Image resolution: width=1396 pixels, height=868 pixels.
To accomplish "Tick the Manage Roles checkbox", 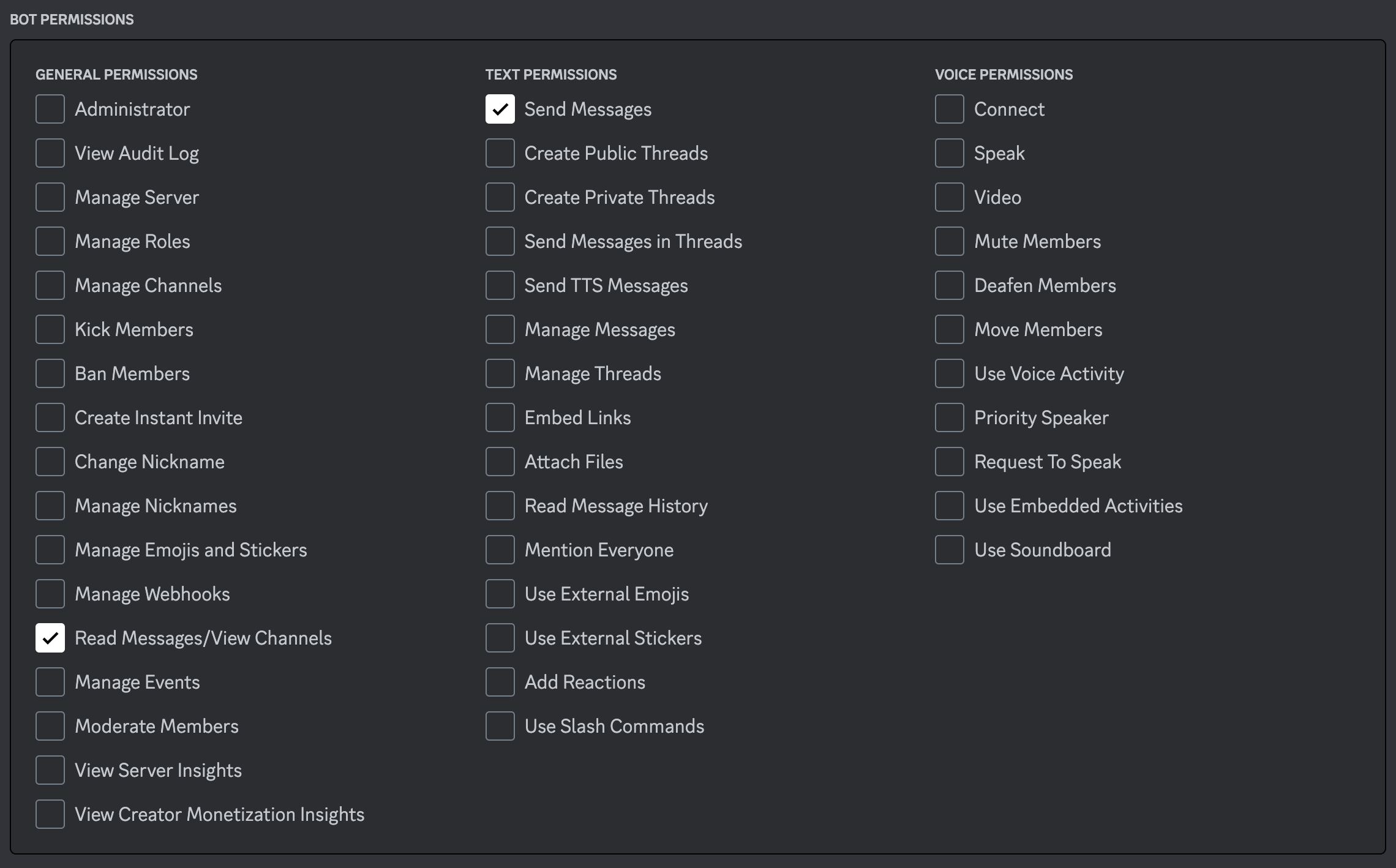I will pyautogui.click(x=50, y=241).
